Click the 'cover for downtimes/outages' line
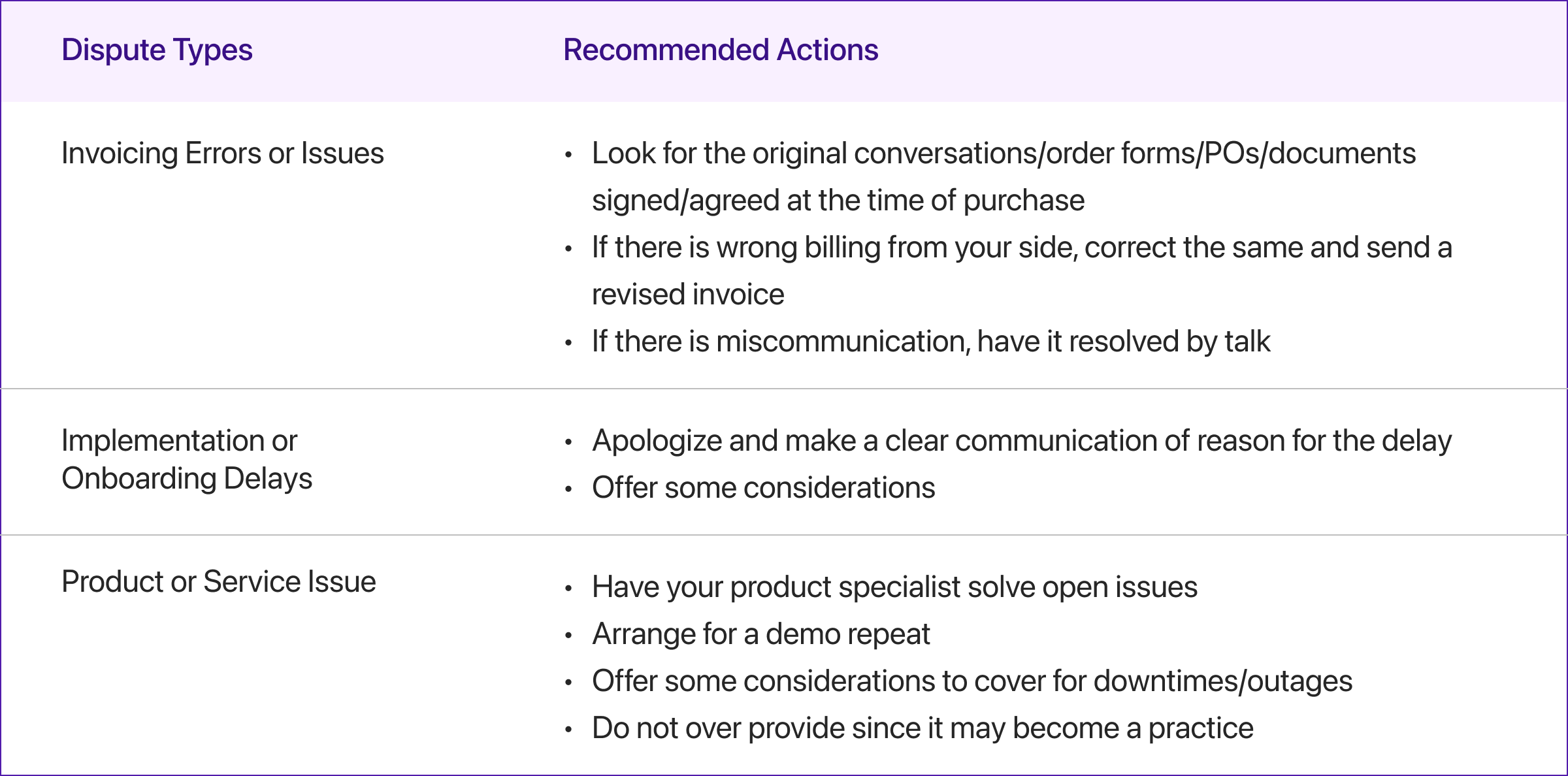This screenshot has width=1568, height=776. click(x=972, y=681)
